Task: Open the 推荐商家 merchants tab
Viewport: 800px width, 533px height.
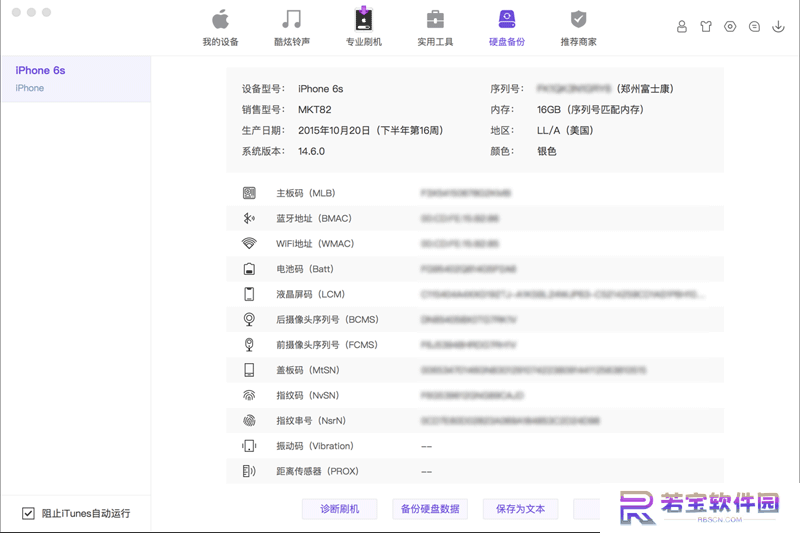Action: (579, 28)
